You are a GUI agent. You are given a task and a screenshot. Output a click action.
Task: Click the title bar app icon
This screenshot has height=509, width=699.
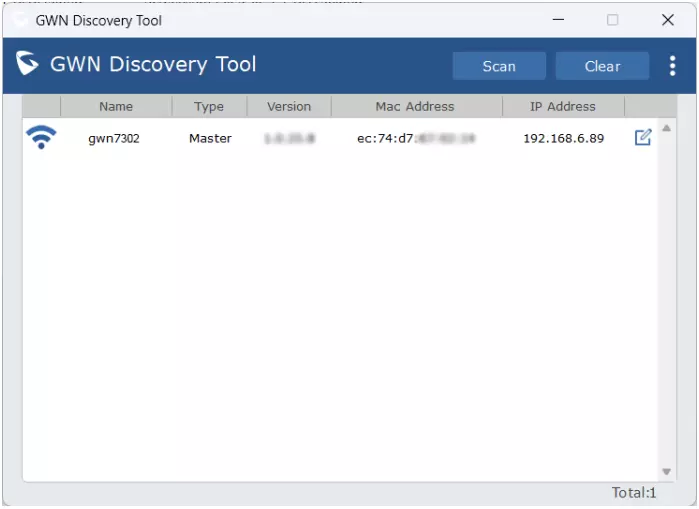pos(20,20)
